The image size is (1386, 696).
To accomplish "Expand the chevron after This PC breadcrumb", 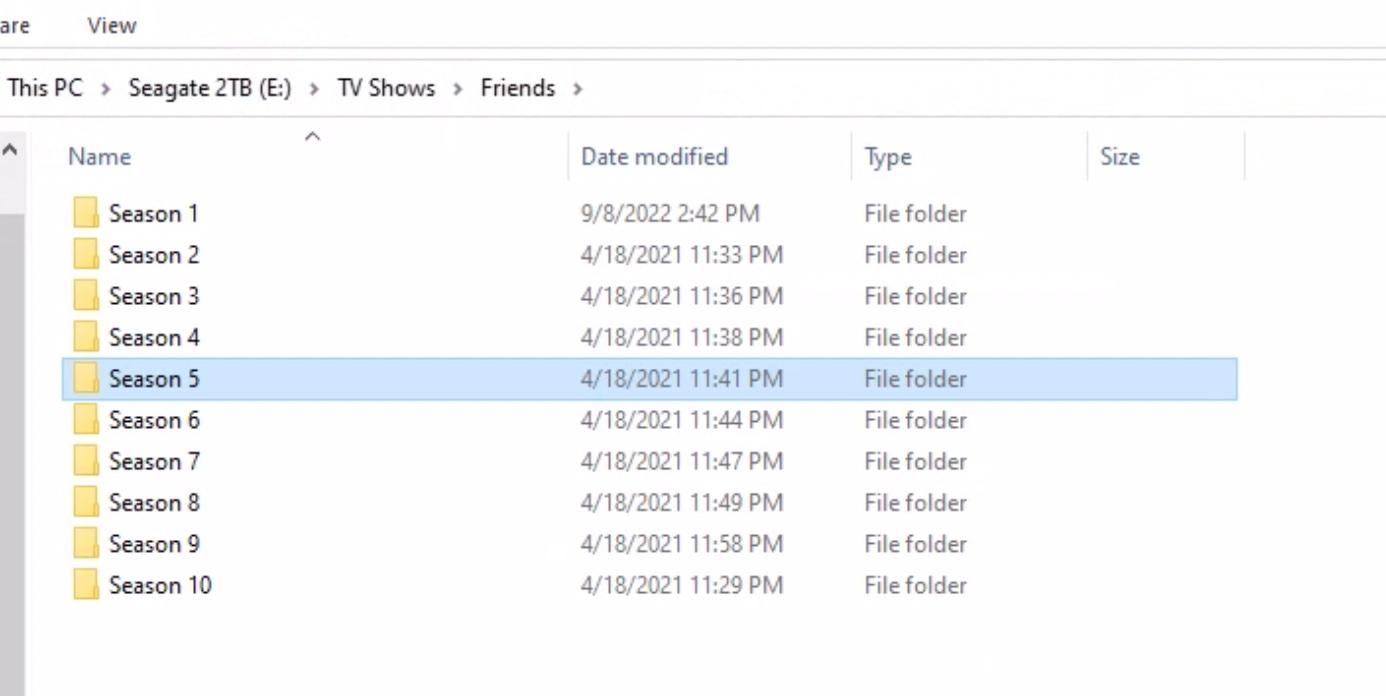I will pyautogui.click(x=106, y=89).
